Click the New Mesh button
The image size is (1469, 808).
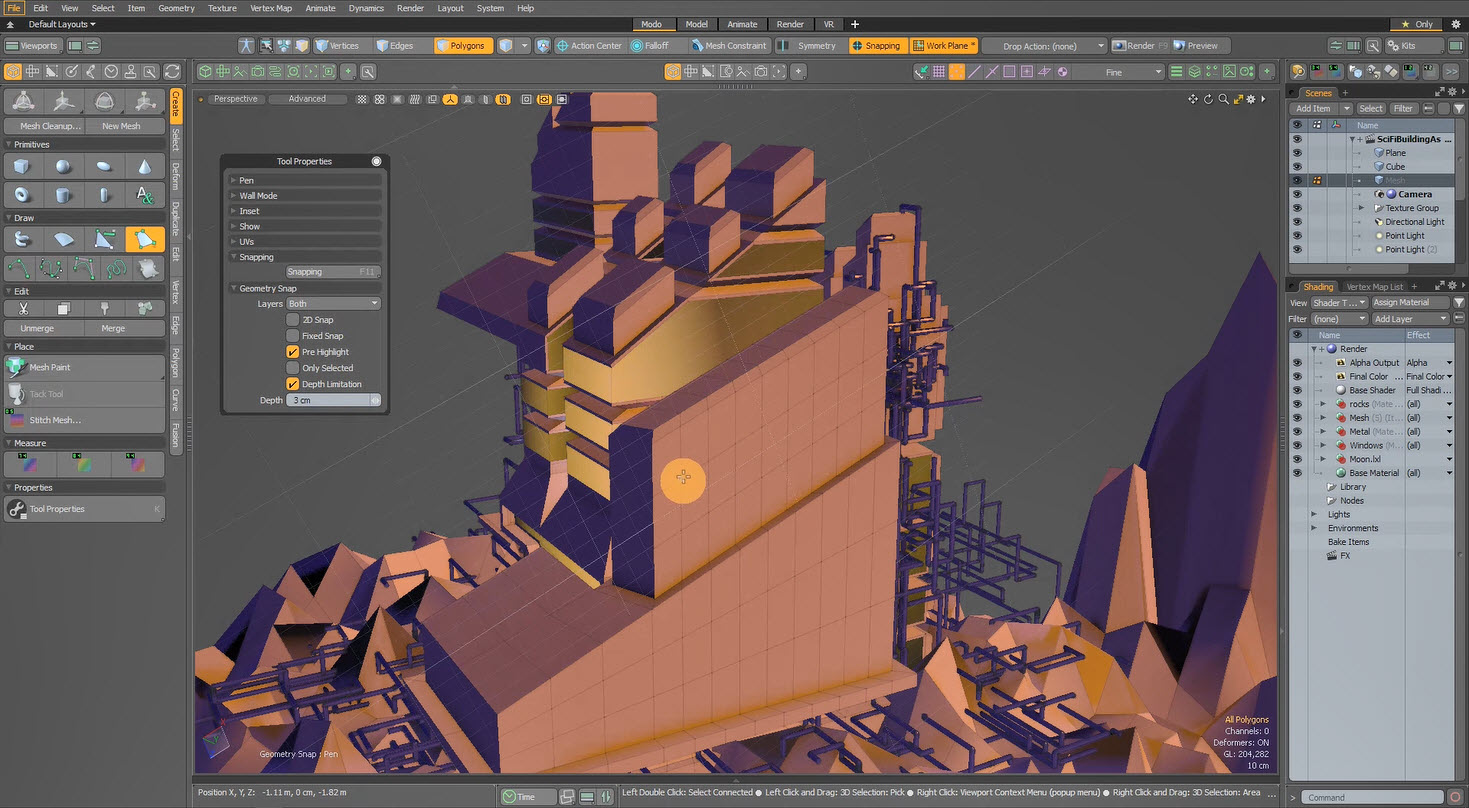(x=124, y=125)
